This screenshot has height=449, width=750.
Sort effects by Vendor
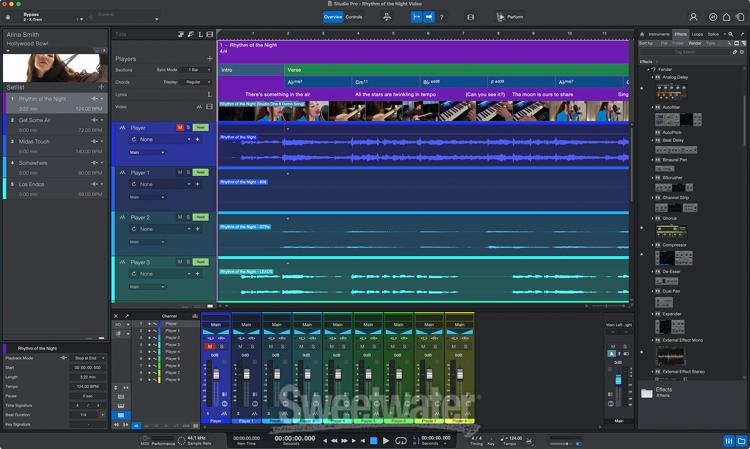pos(695,43)
